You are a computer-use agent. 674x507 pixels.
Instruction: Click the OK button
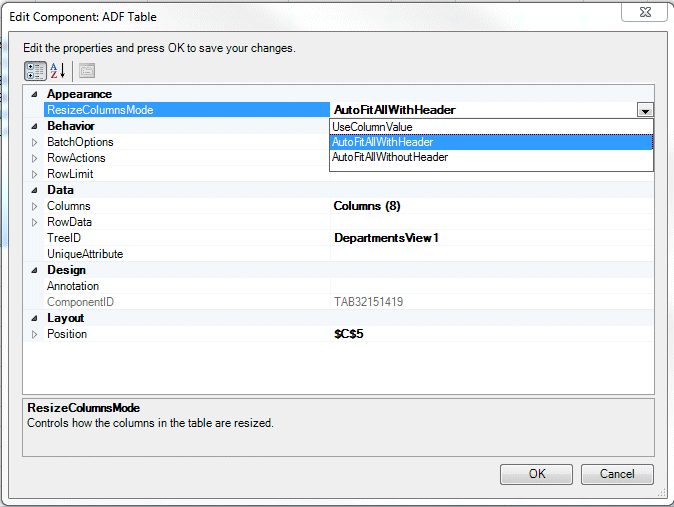pos(536,474)
